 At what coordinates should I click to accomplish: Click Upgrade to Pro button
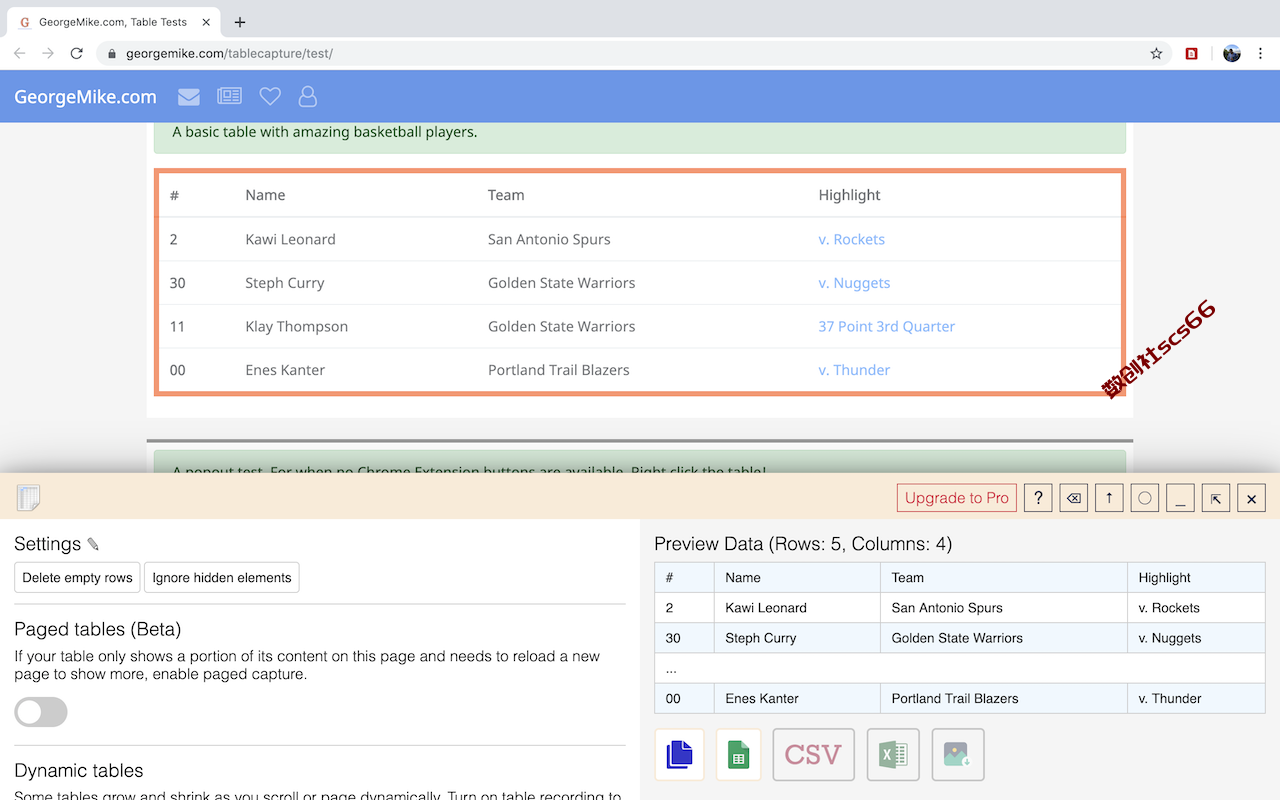957,498
